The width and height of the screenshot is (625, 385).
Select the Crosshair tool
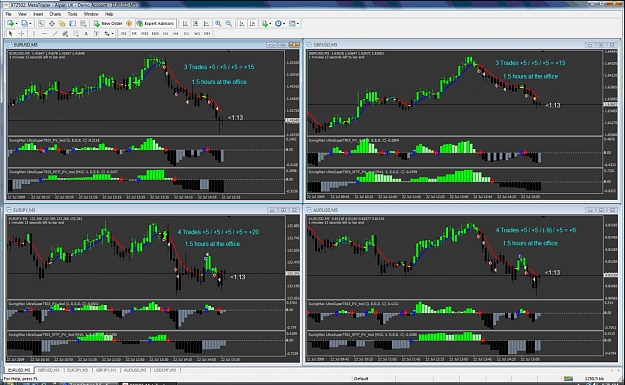21,33
